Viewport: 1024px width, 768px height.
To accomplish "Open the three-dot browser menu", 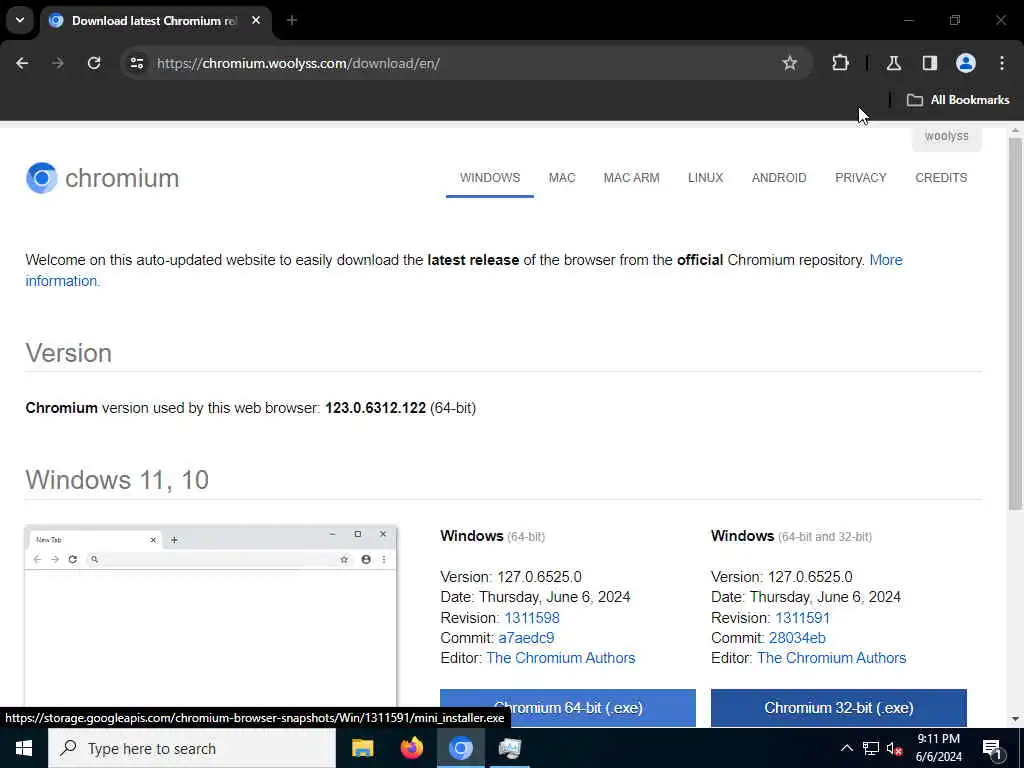I will click(1002, 63).
